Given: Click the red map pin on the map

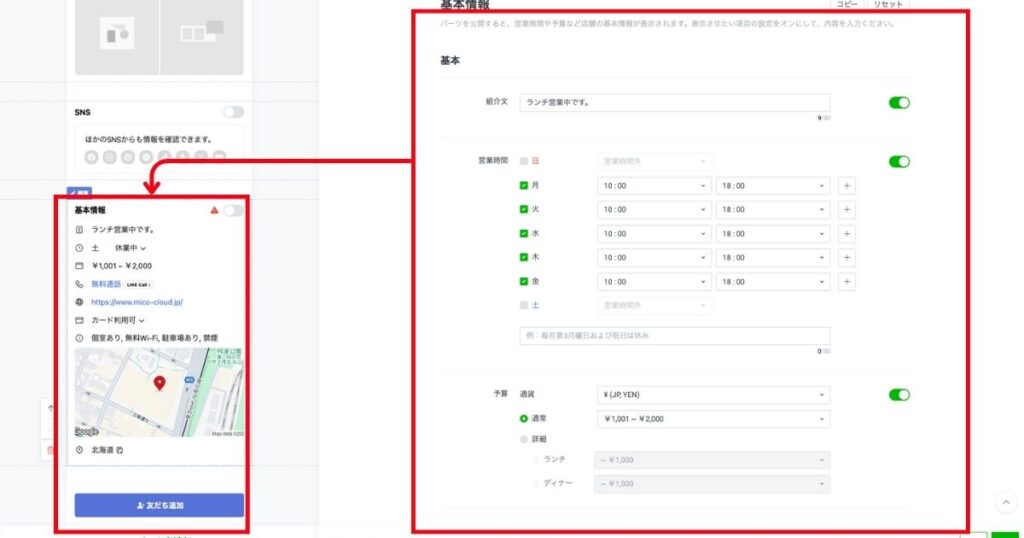Looking at the screenshot, I should pos(159,383).
